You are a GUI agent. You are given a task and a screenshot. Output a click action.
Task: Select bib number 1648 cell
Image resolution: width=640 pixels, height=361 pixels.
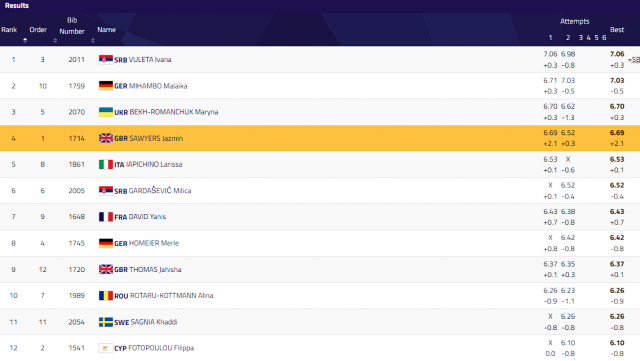pos(76,216)
